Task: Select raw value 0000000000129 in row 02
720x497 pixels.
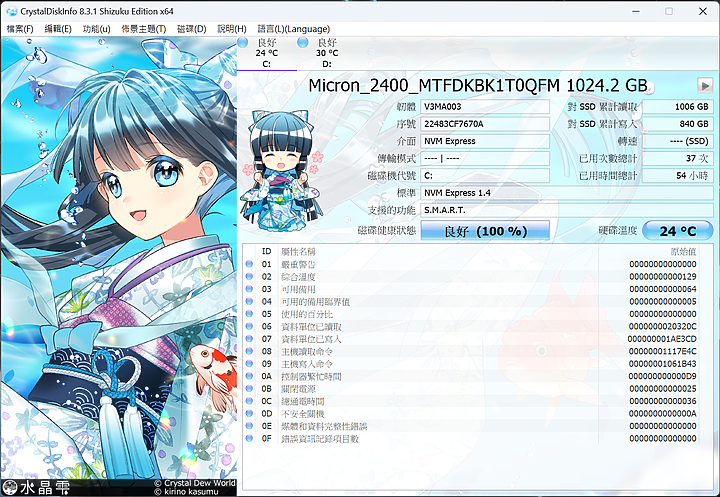Action: click(x=663, y=277)
